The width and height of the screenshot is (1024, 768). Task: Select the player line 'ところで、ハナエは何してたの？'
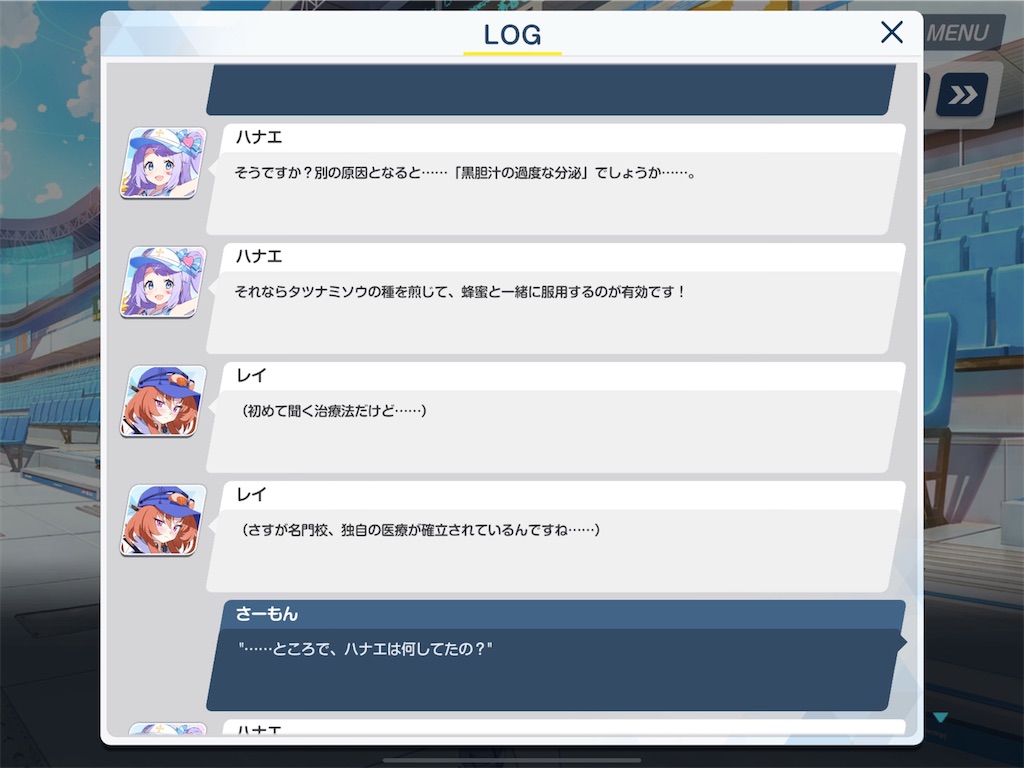coord(556,656)
